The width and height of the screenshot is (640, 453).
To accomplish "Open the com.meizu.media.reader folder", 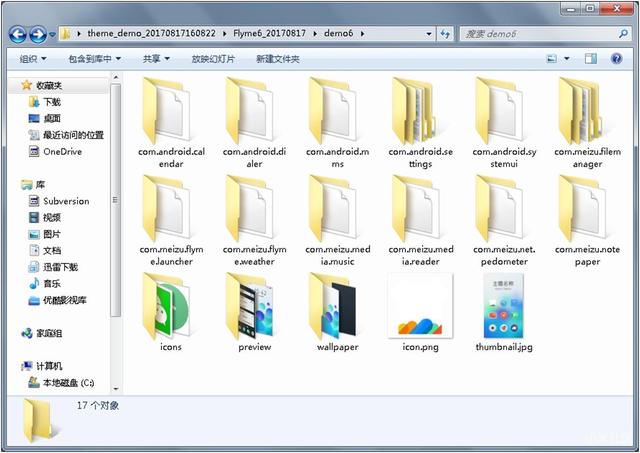I will point(421,220).
